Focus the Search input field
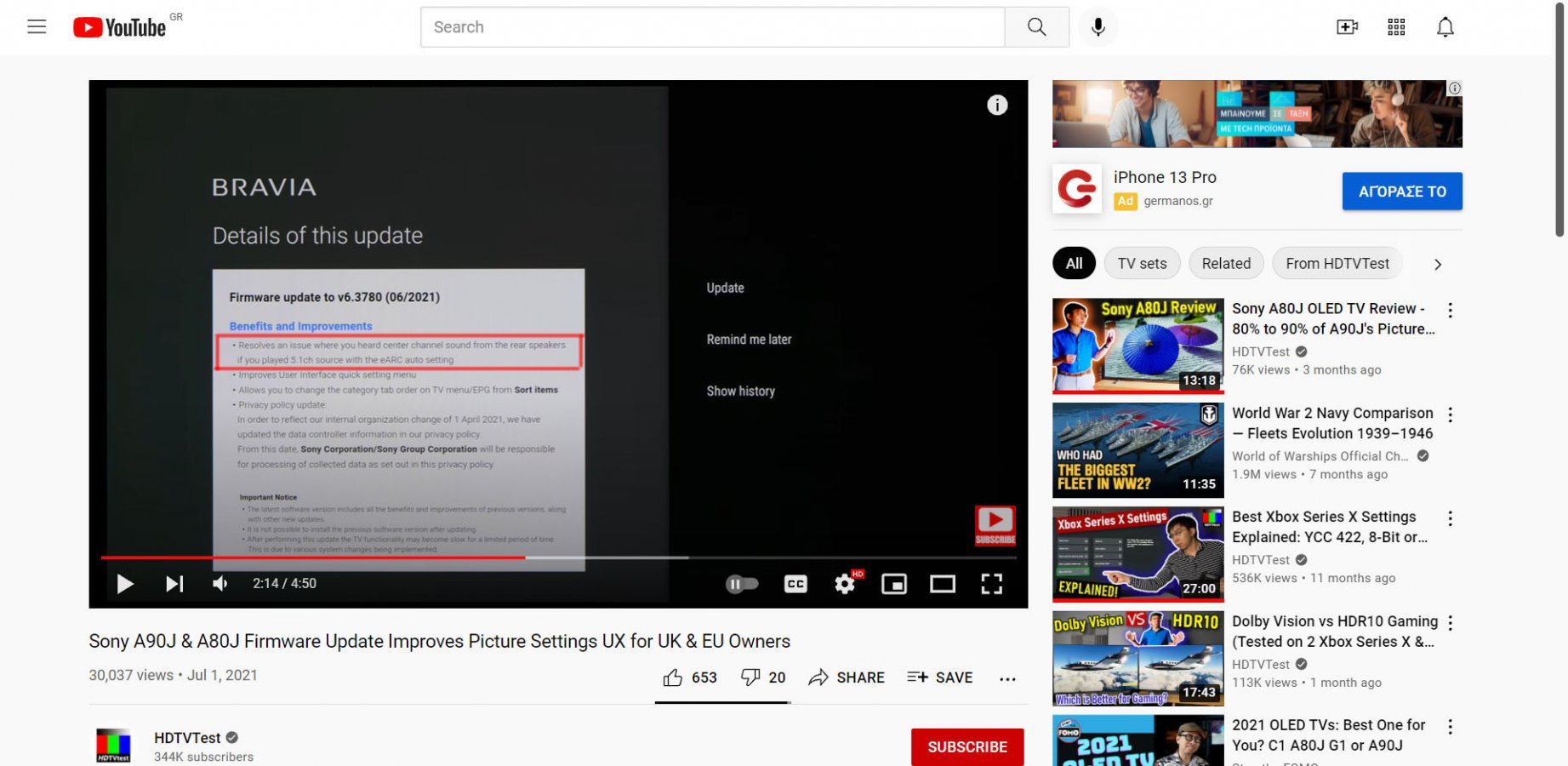 point(712,27)
